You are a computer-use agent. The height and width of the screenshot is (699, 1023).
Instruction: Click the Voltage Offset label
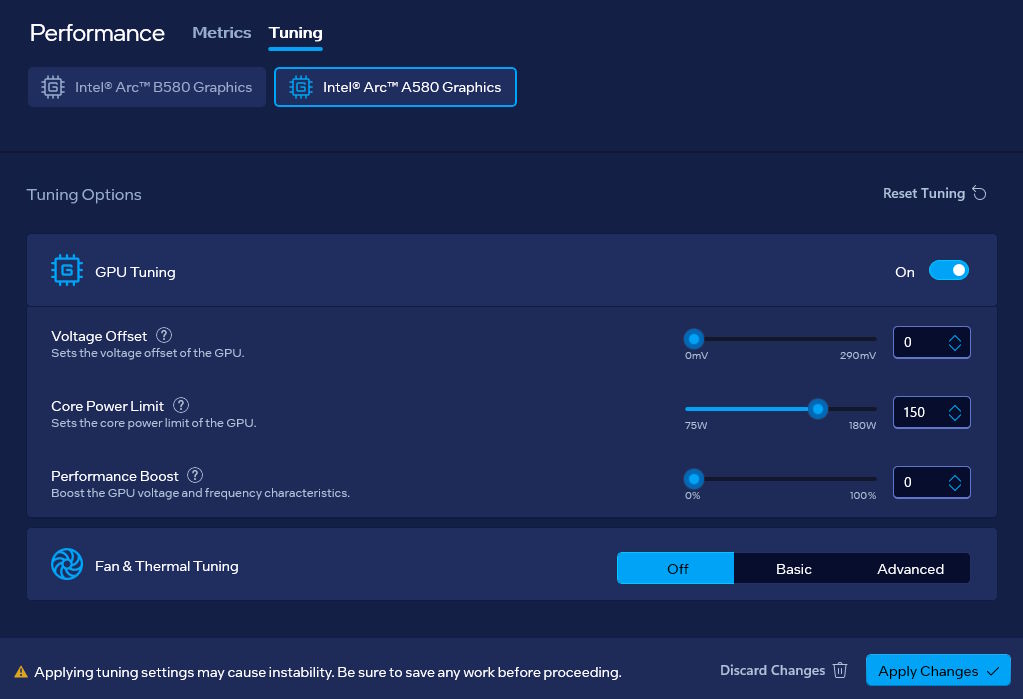(x=99, y=336)
